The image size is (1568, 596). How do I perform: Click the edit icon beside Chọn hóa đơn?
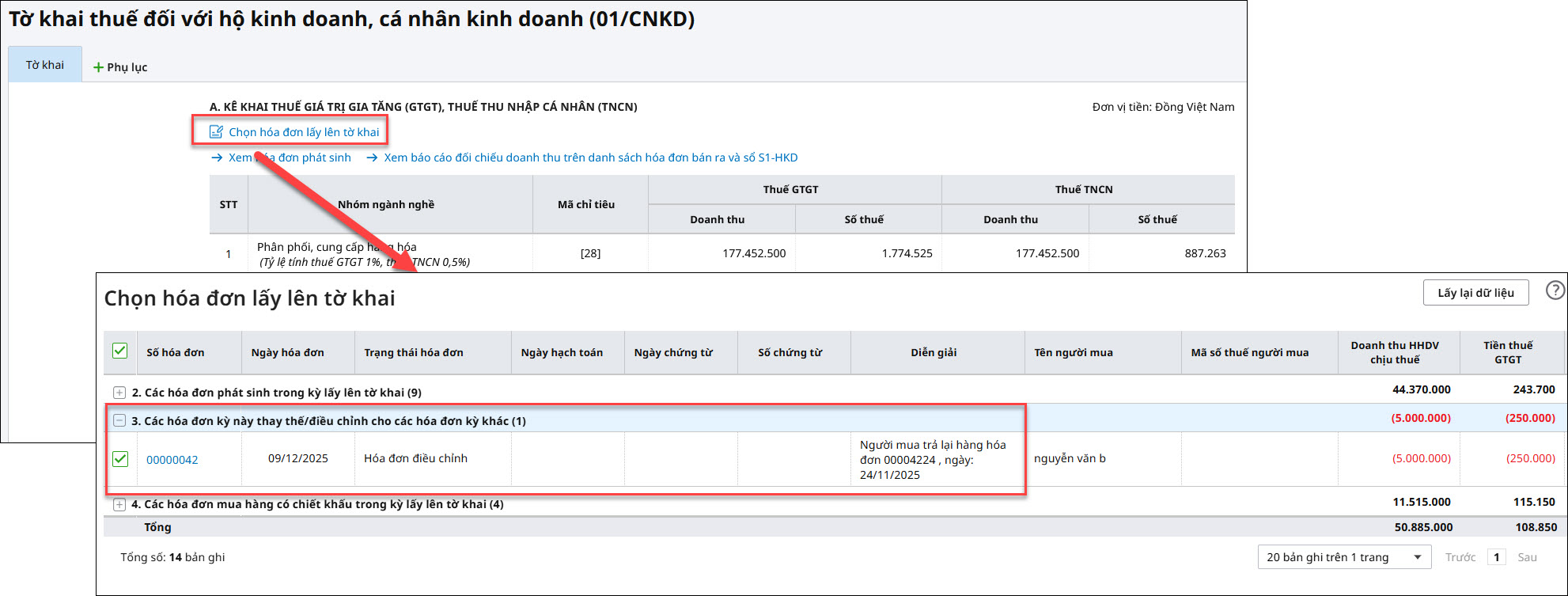[x=216, y=132]
